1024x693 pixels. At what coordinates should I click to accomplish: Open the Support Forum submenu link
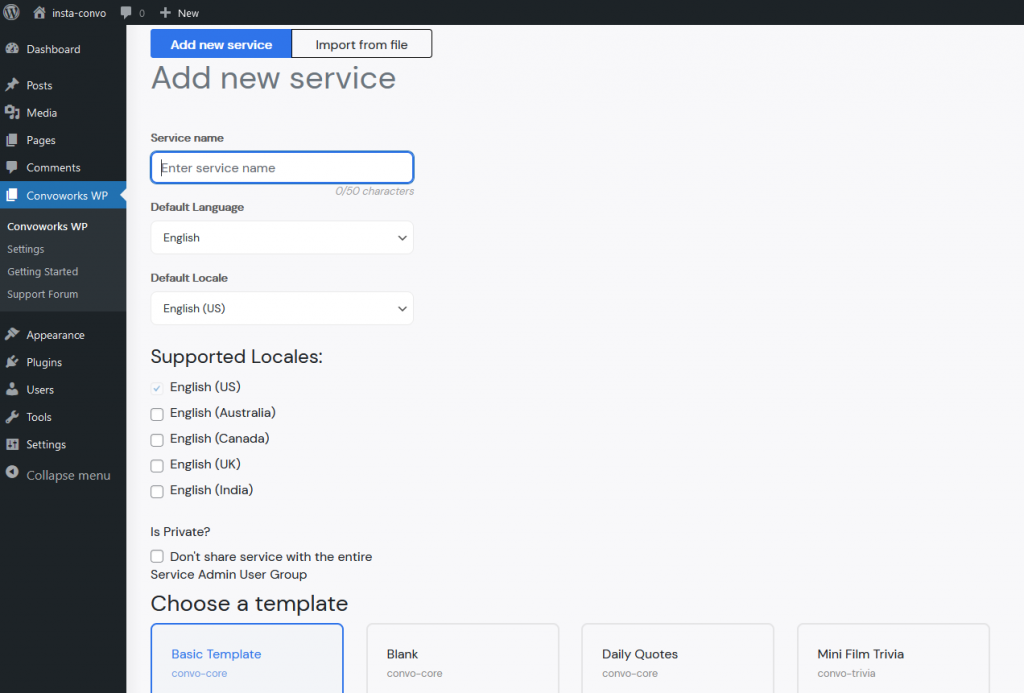42,294
